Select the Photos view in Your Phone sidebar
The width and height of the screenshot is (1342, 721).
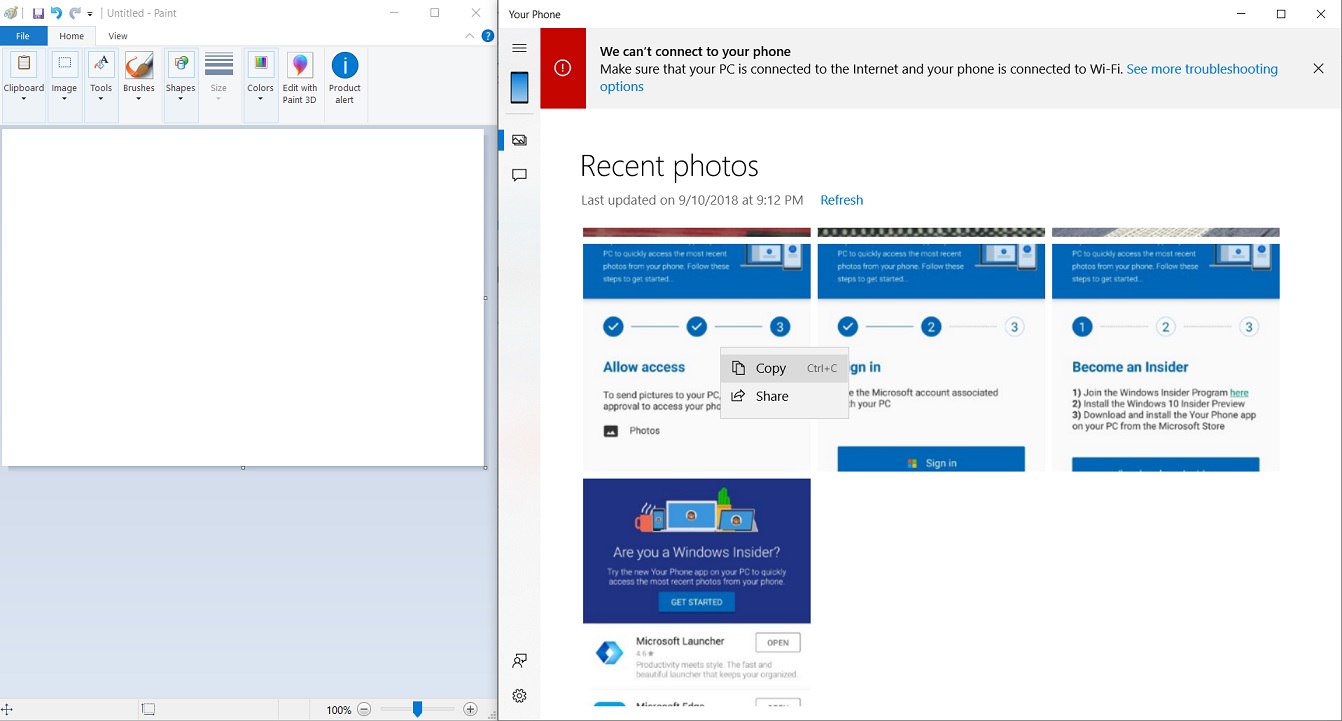[519, 140]
